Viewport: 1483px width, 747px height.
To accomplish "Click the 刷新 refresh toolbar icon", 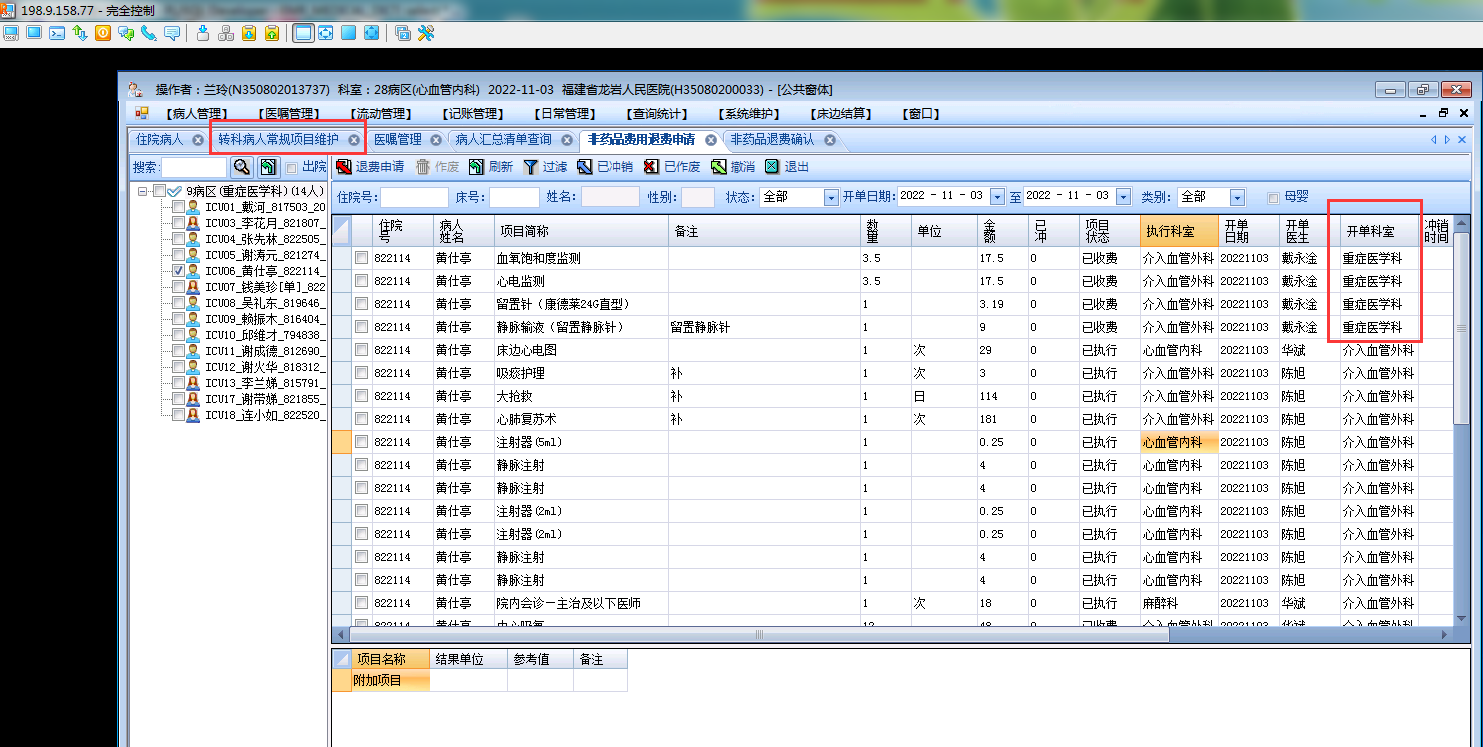I will coord(477,167).
